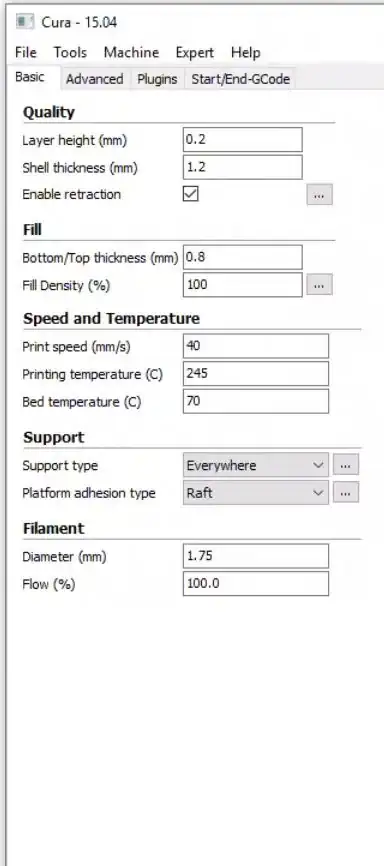Switch to the Start/End-GCode tab

pyautogui.click(x=241, y=79)
